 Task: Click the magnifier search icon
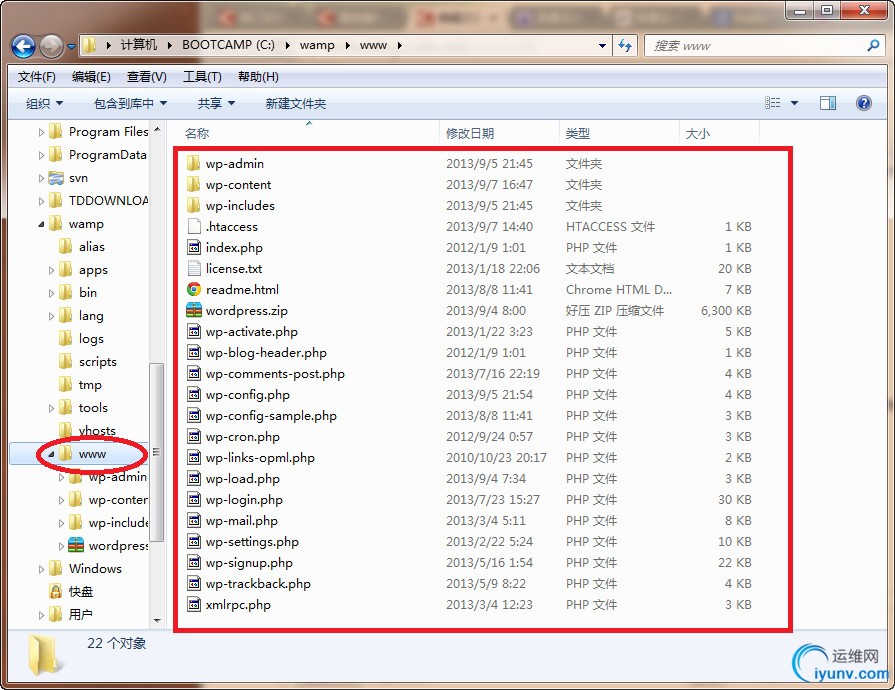click(873, 45)
